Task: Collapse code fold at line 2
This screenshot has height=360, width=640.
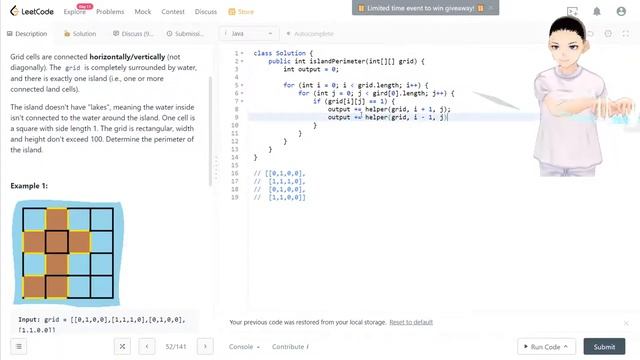Action: coord(242,61)
